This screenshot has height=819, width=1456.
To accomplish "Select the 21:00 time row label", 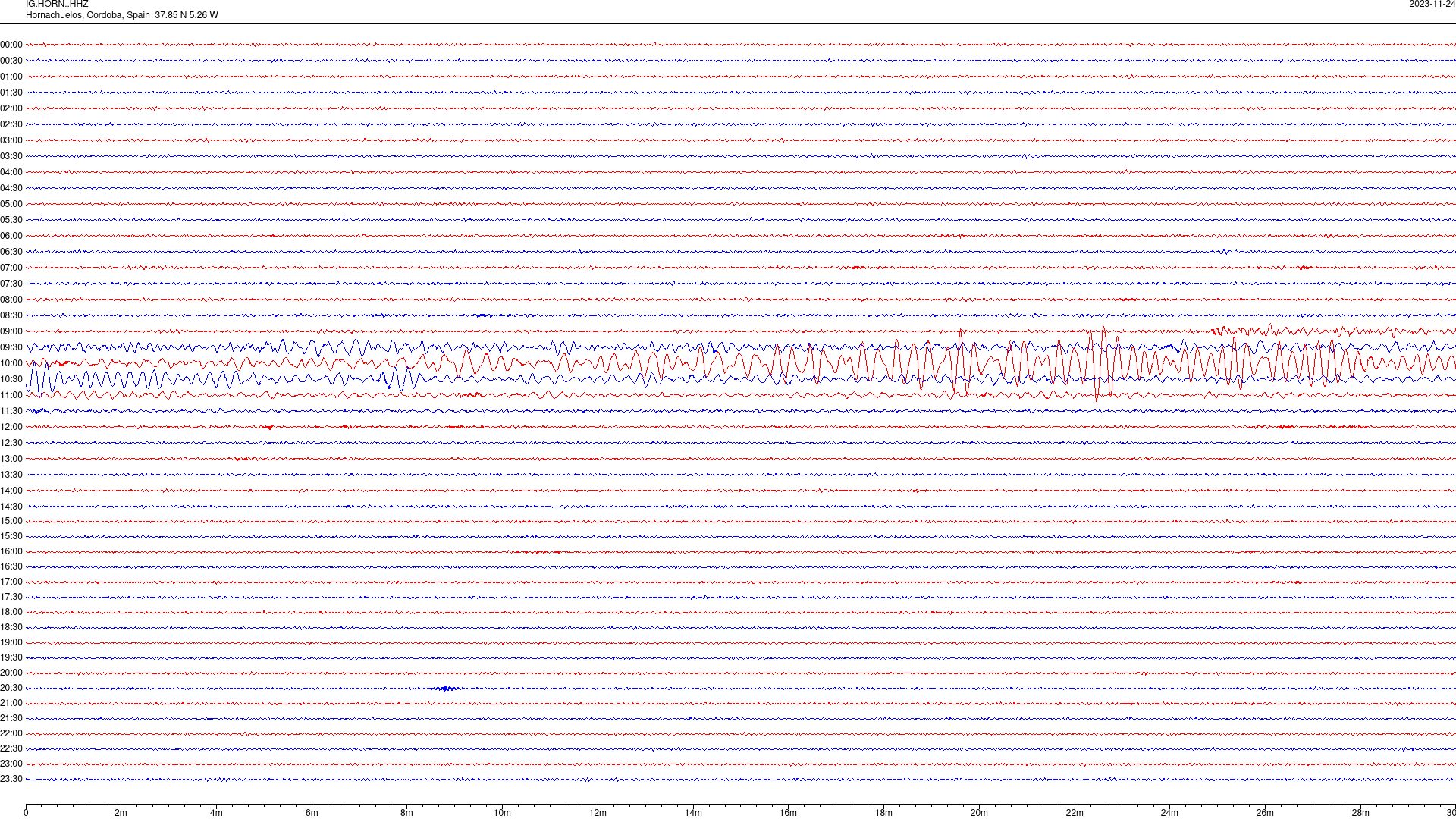I will pyautogui.click(x=11, y=703).
